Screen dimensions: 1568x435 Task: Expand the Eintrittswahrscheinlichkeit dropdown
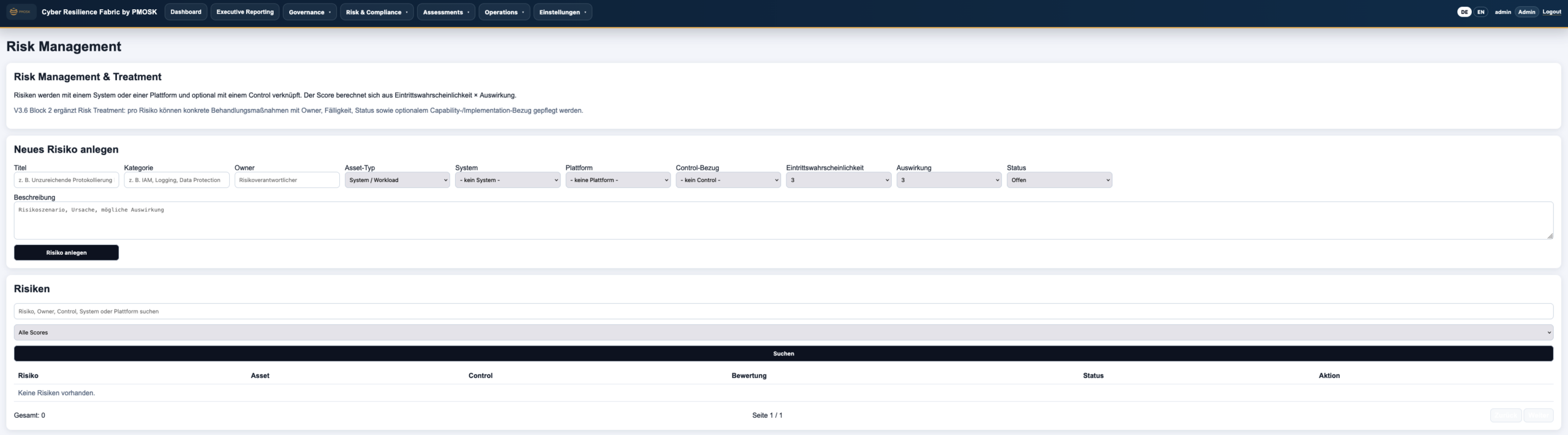[838, 180]
